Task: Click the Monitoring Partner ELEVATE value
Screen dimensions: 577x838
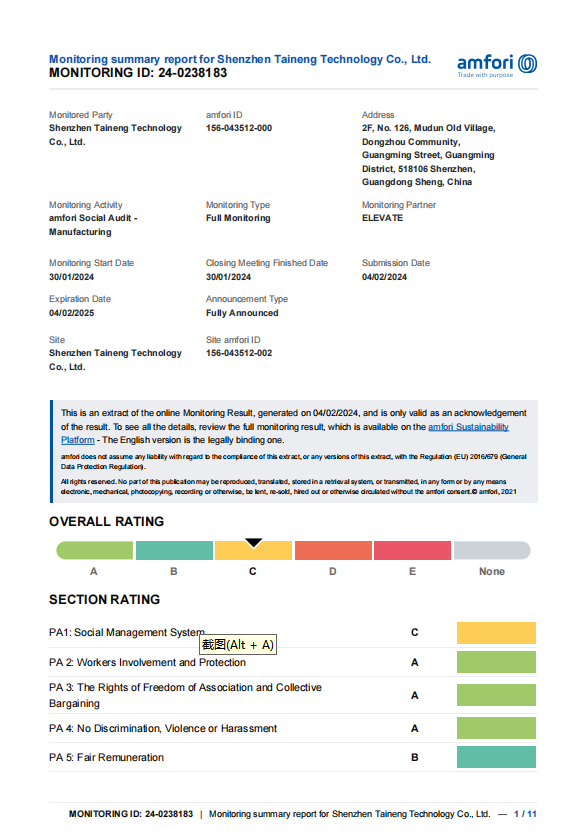Action: pyautogui.click(x=383, y=218)
